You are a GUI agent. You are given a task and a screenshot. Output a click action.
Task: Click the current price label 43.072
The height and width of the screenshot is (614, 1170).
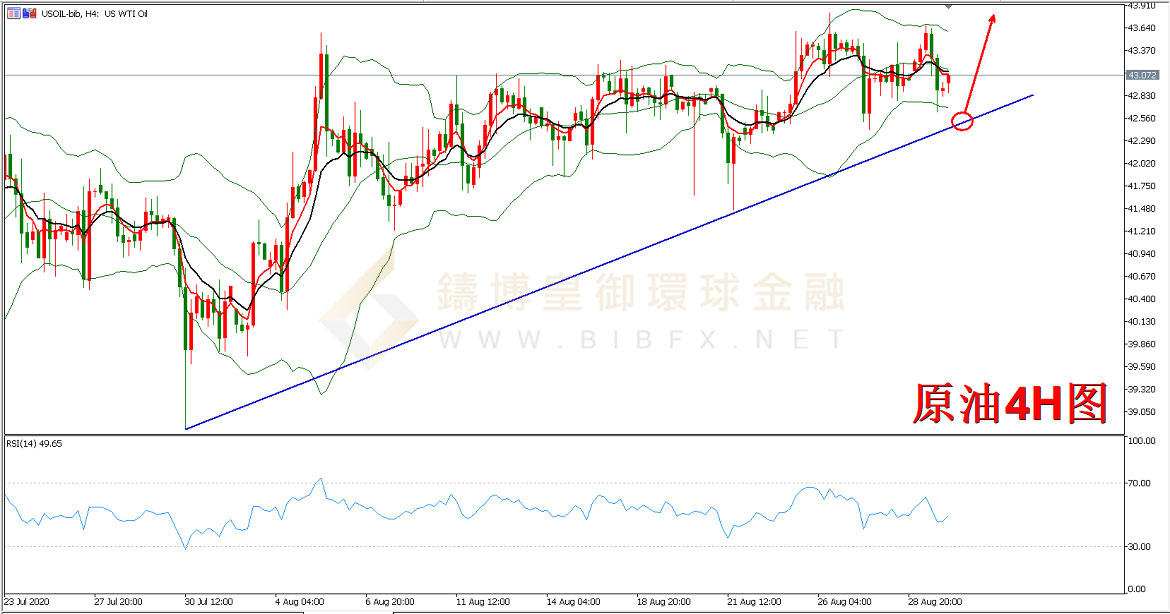pos(1141,75)
